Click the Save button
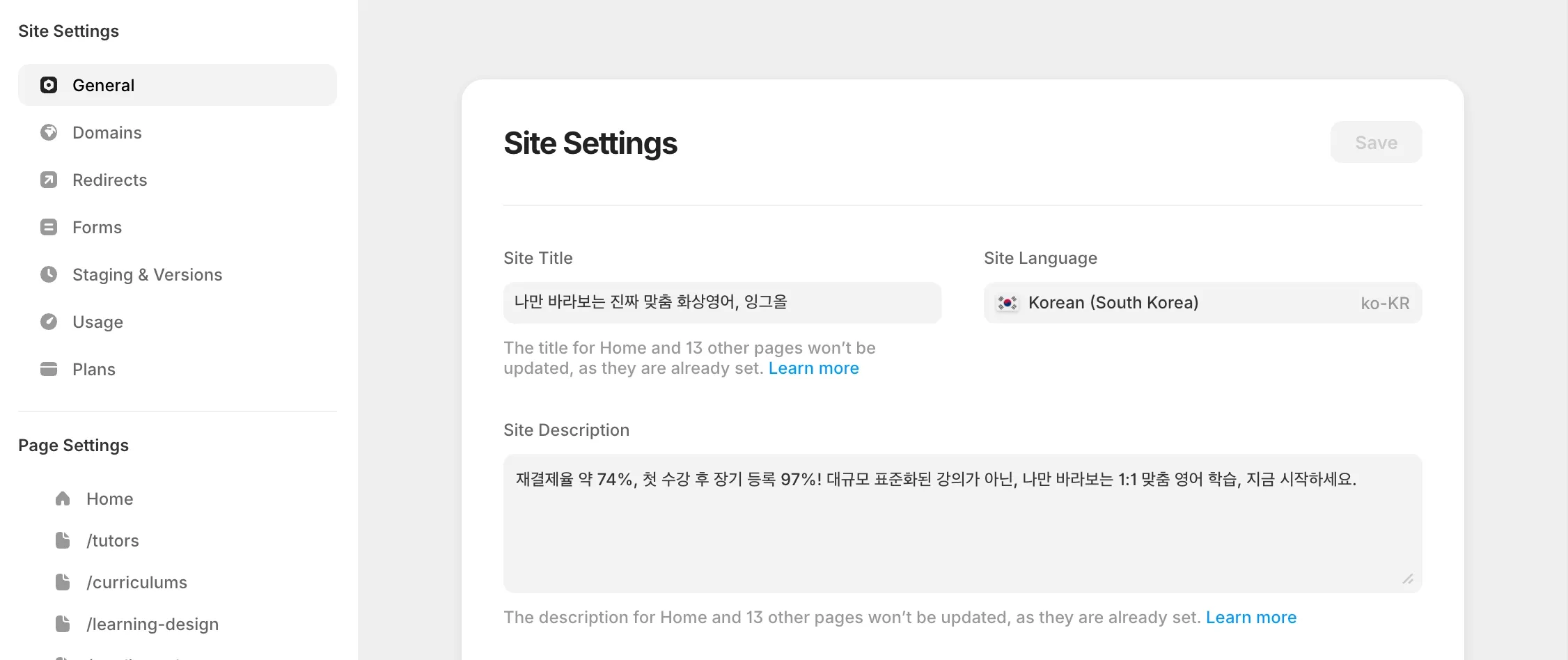 (1376, 142)
